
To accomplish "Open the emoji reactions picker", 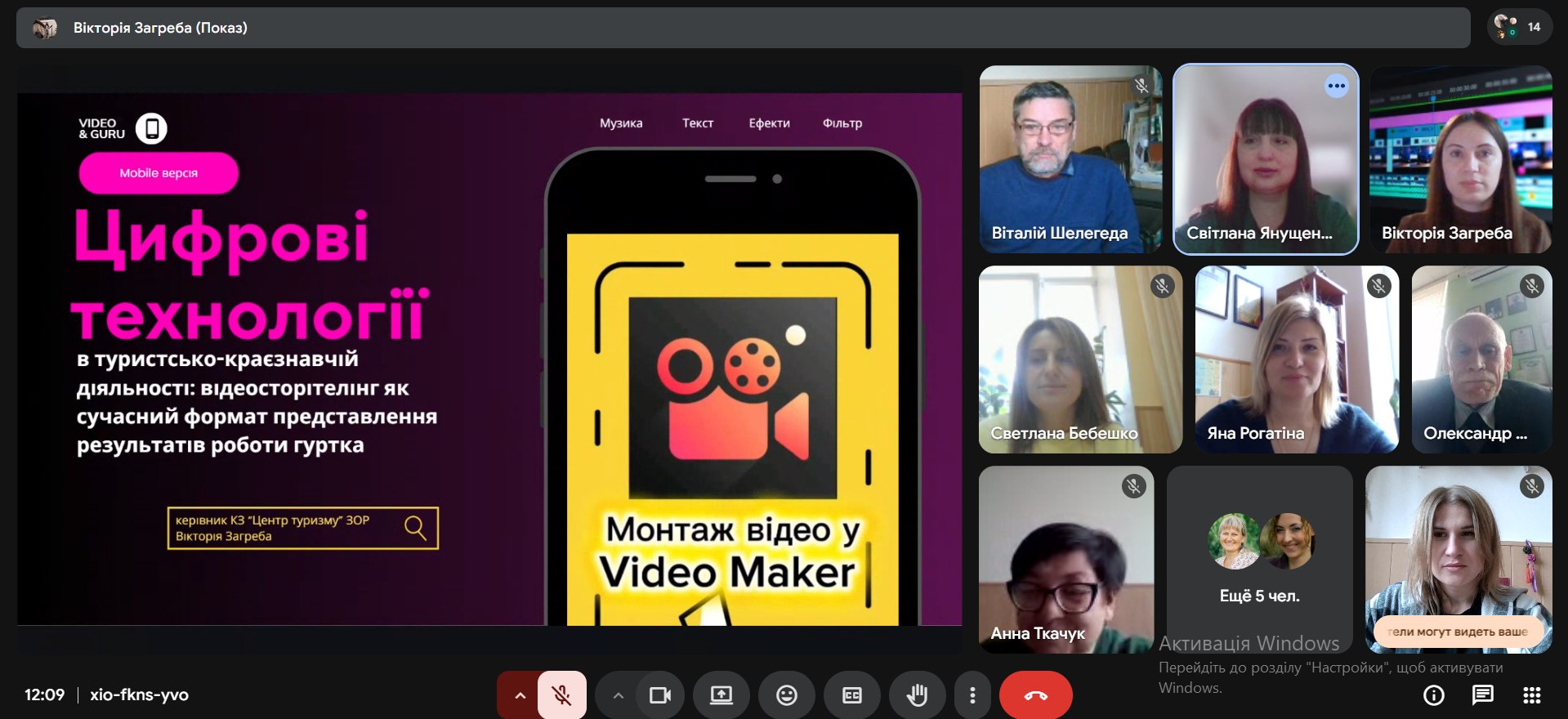I will coord(786,695).
